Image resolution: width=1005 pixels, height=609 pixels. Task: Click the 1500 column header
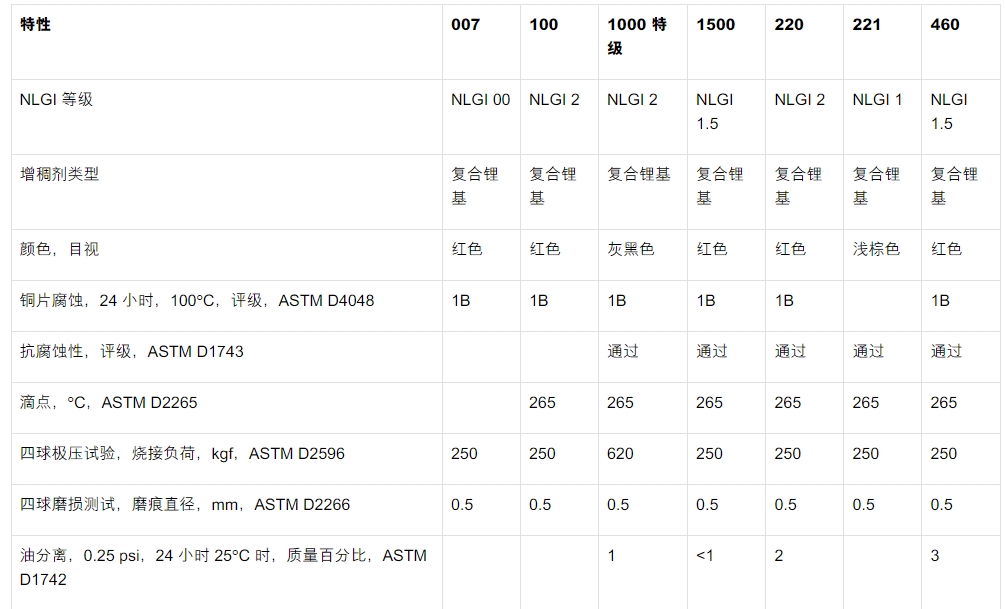[x=715, y=25]
